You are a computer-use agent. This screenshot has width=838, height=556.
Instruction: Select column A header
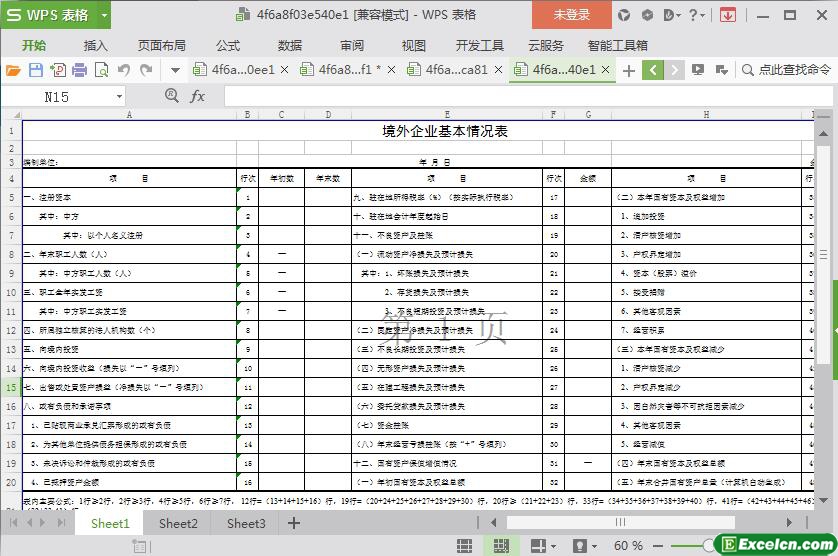click(129, 114)
